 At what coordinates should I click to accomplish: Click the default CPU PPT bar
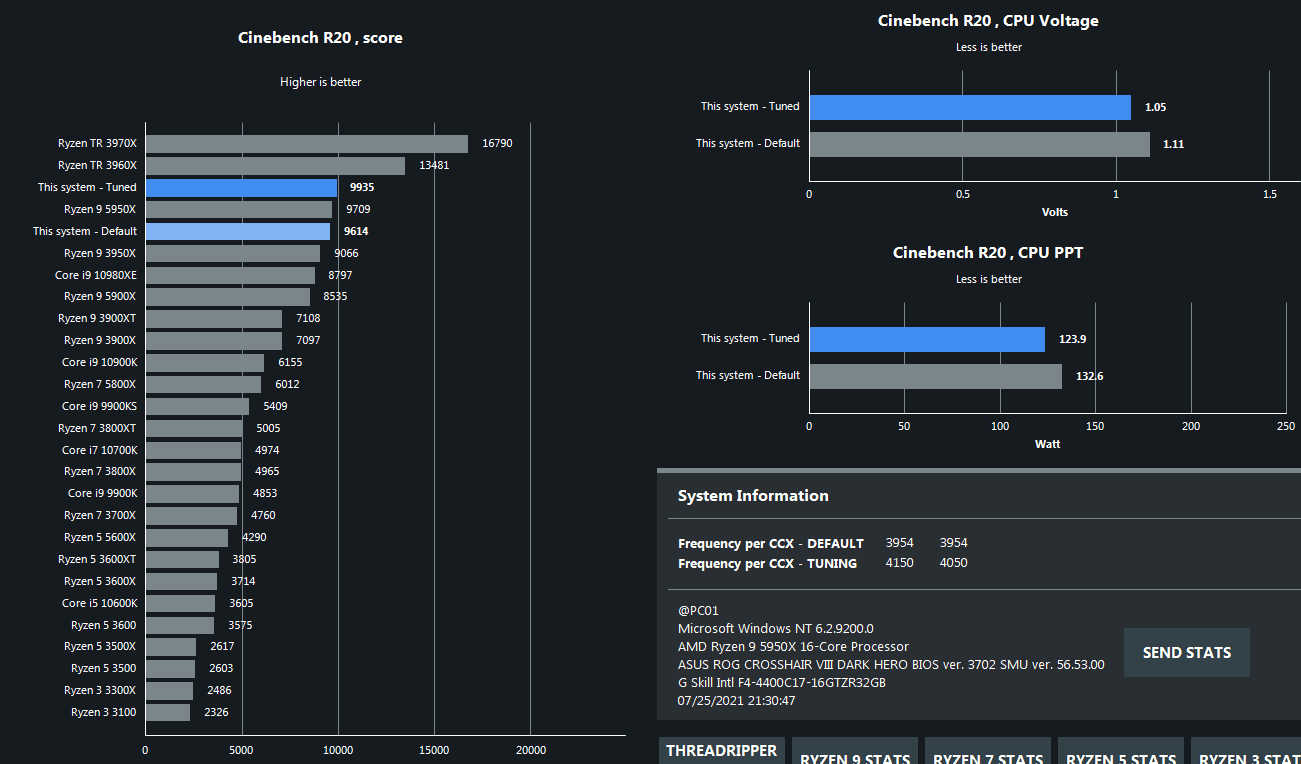point(936,377)
